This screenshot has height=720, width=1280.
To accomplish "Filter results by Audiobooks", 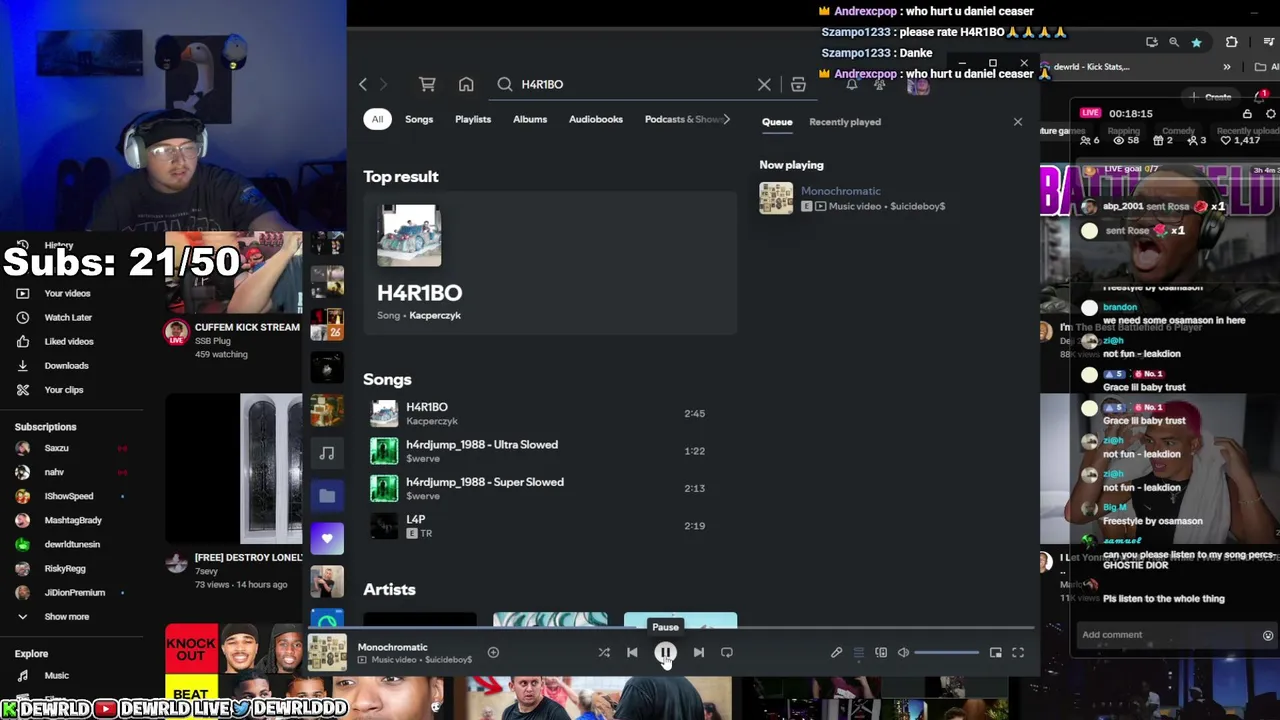I will (x=596, y=119).
